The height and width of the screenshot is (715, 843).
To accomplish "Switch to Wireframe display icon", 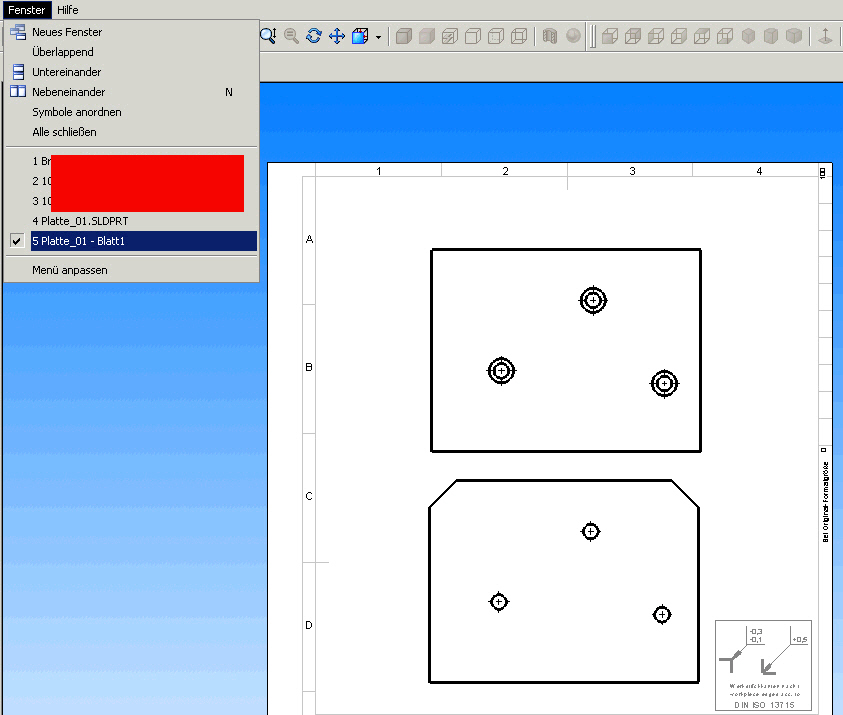I will [519, 36].
